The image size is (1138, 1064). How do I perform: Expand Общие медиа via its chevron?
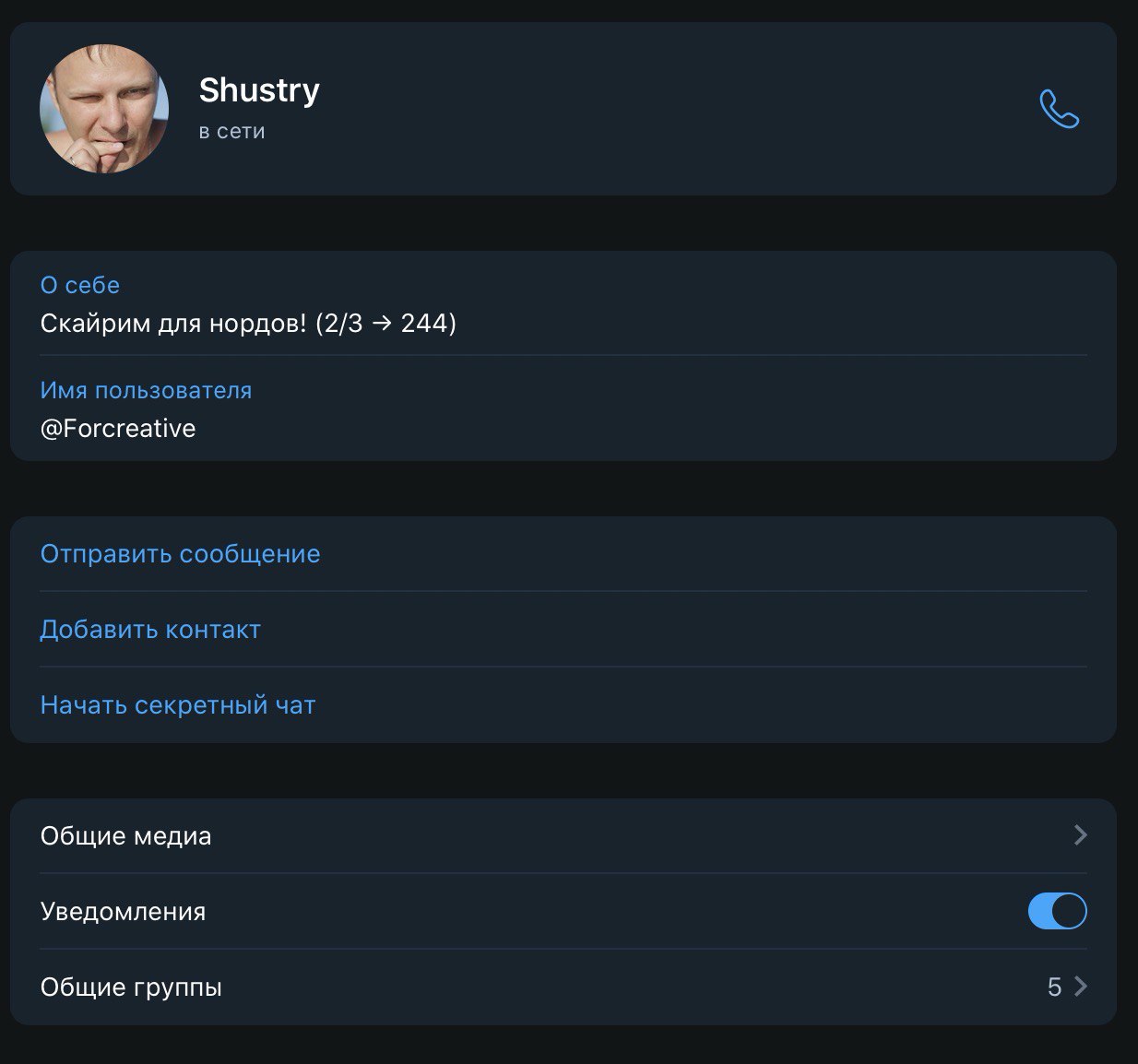1081,835
